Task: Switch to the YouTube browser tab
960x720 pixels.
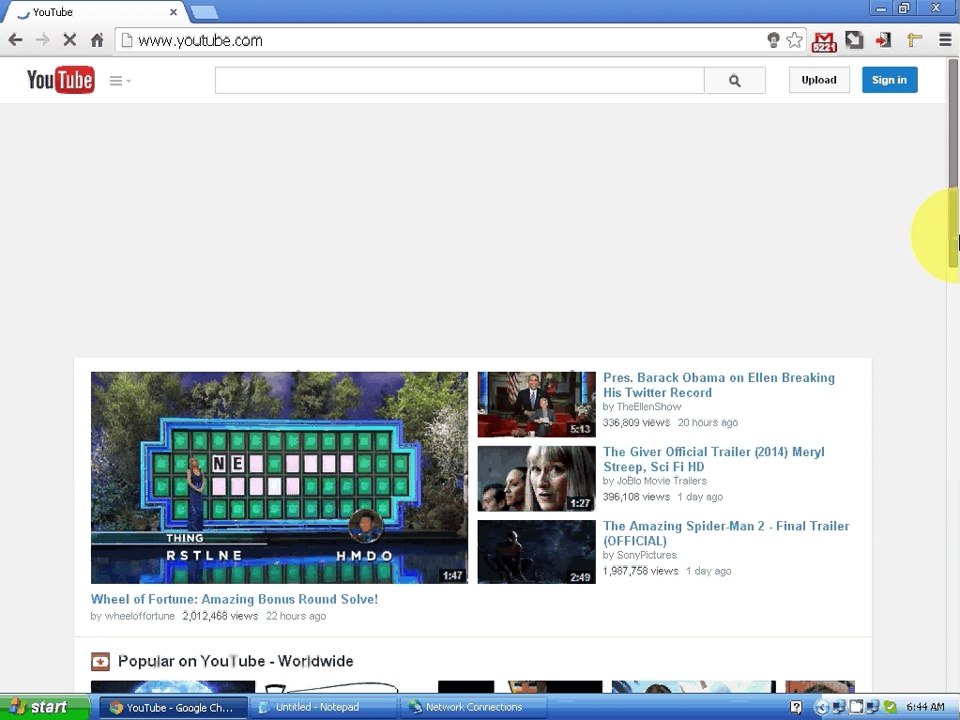Action: point(95,12)
